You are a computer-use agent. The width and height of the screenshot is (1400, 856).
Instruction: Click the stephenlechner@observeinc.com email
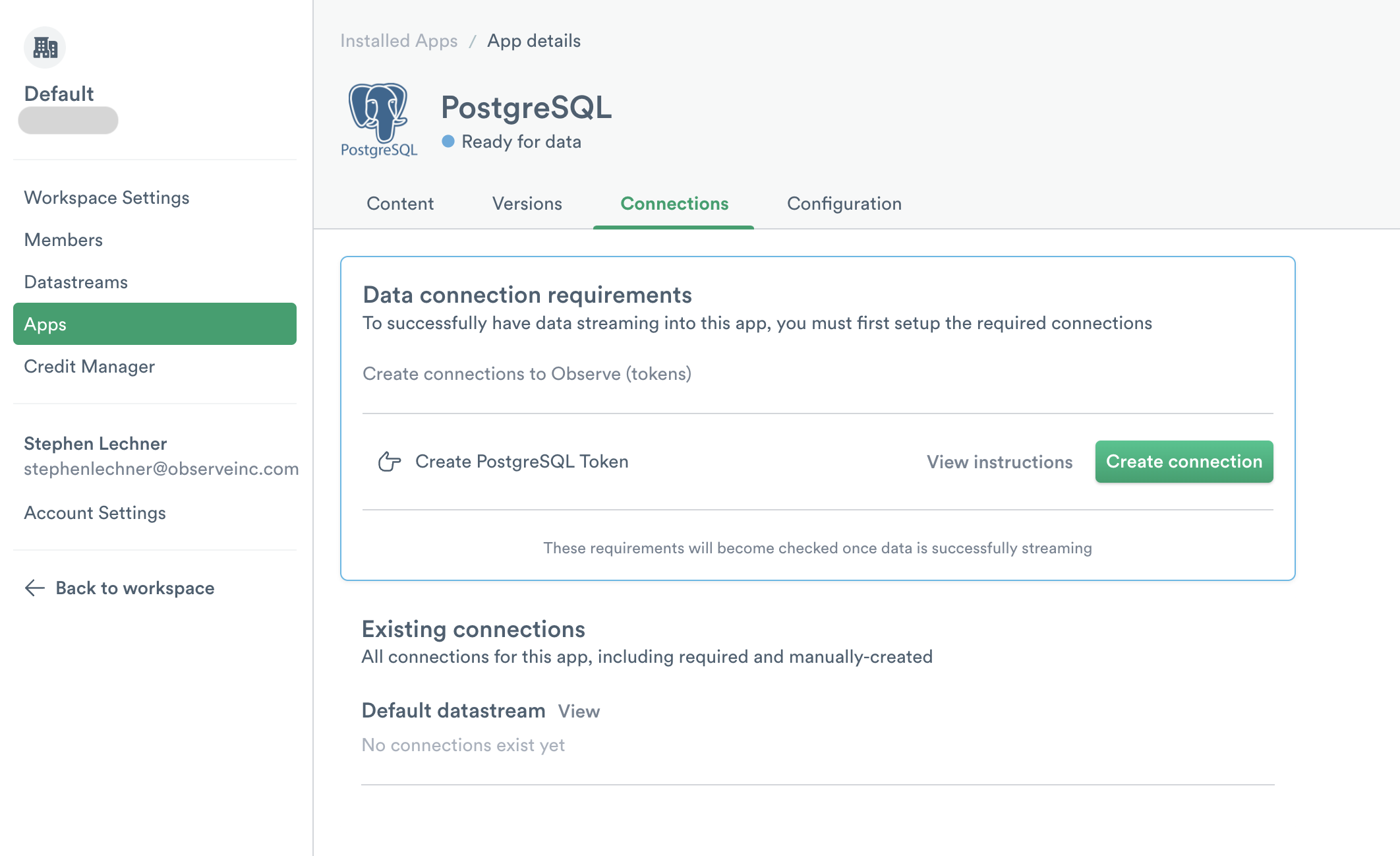pos(161,468)
